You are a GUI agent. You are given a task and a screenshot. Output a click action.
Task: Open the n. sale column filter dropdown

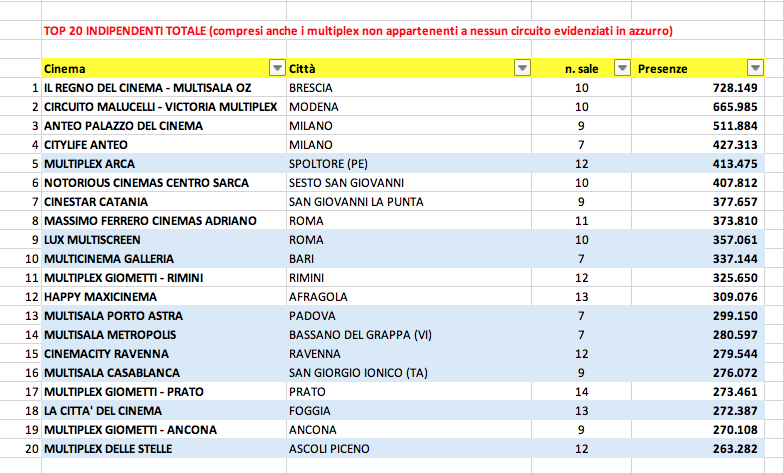point(622,67)
